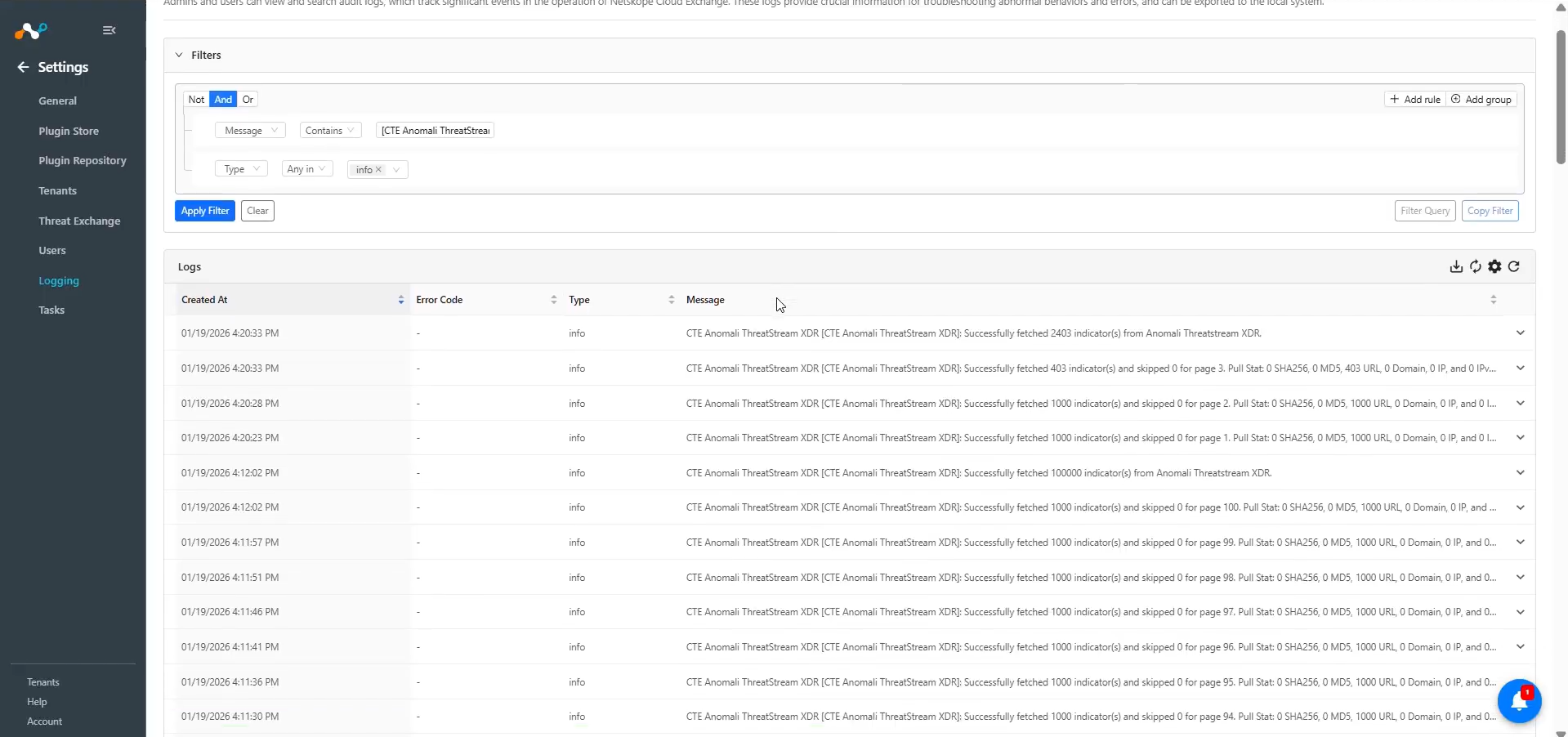Sort logs by the Created At column
This screenshot has width=1568, height=737.
(400, 300)
